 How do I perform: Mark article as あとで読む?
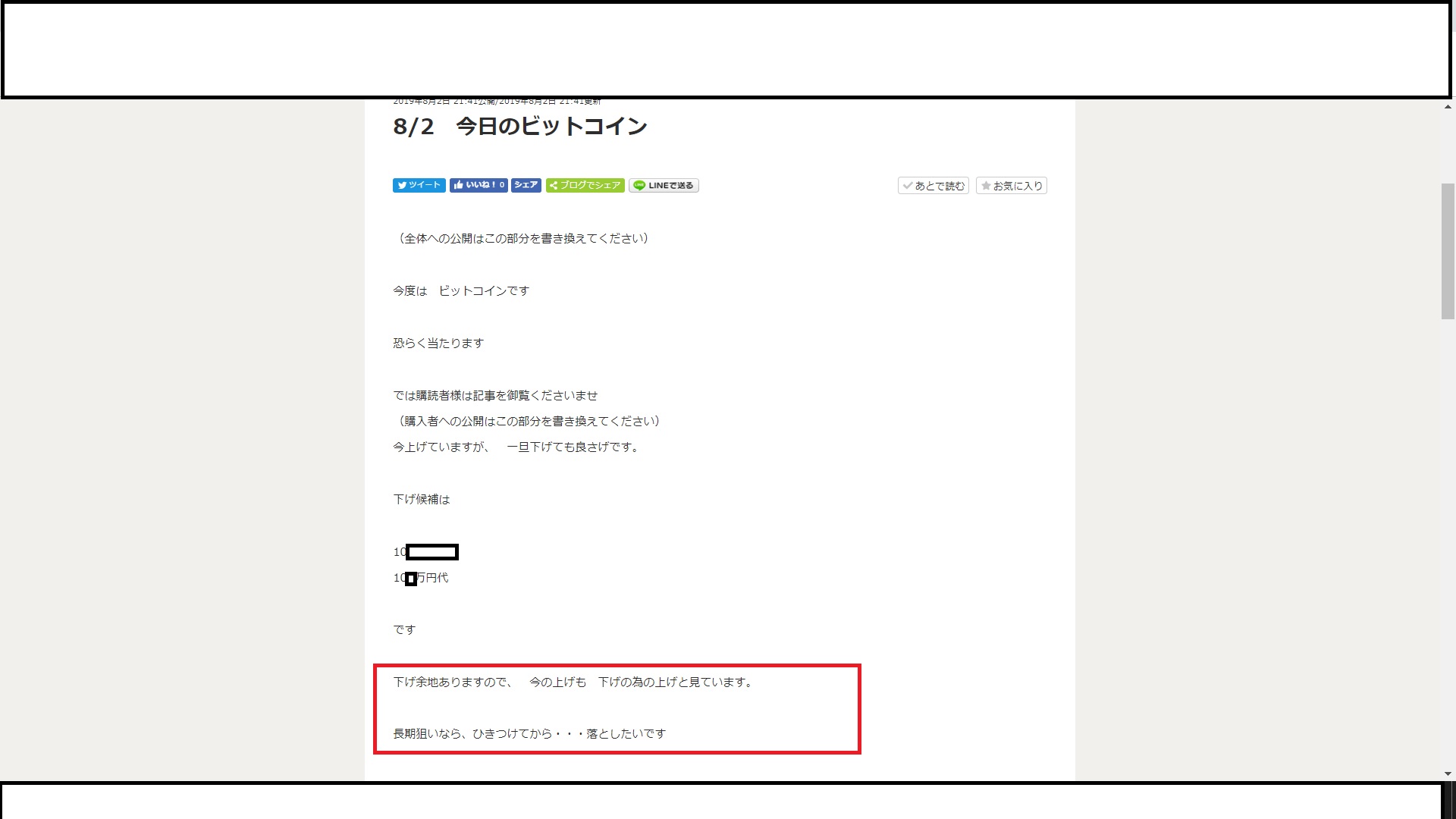pyautogui.click(x=933, y=186)
